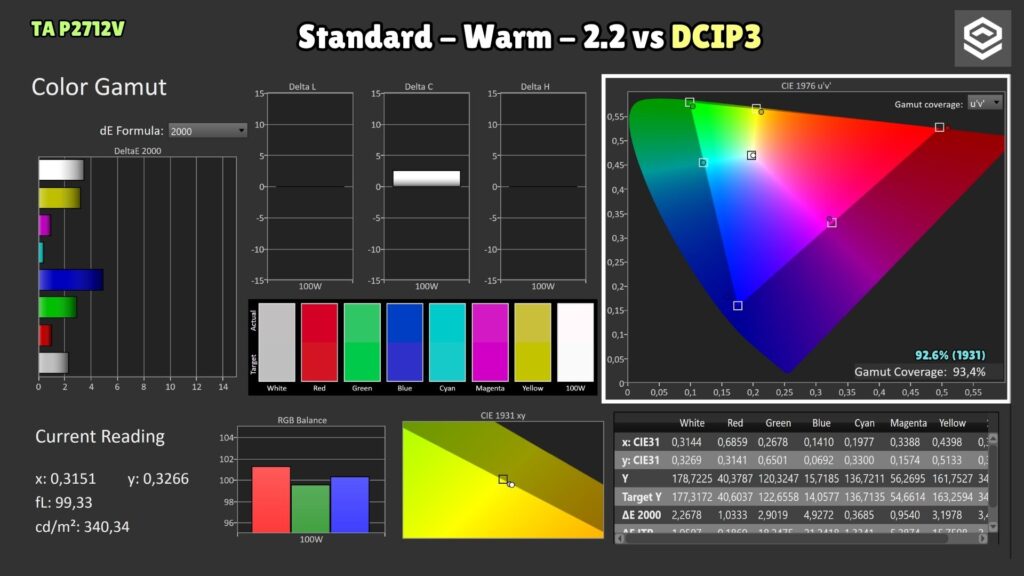Click the target square in CIE 1931 xy chart
1024x576 pixels.
503,479
